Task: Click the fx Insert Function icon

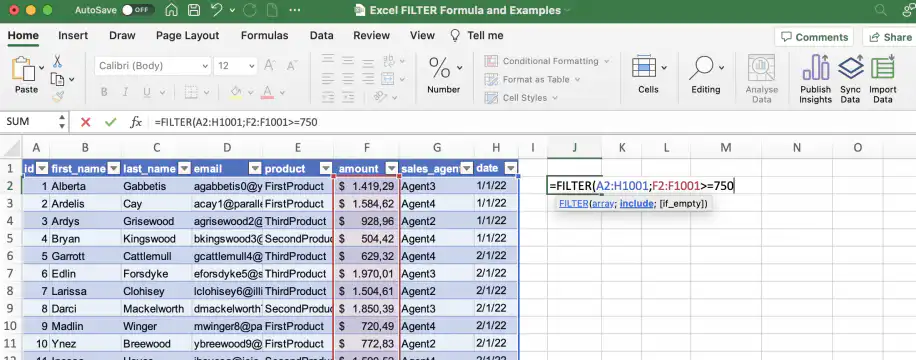Action: 136,122
